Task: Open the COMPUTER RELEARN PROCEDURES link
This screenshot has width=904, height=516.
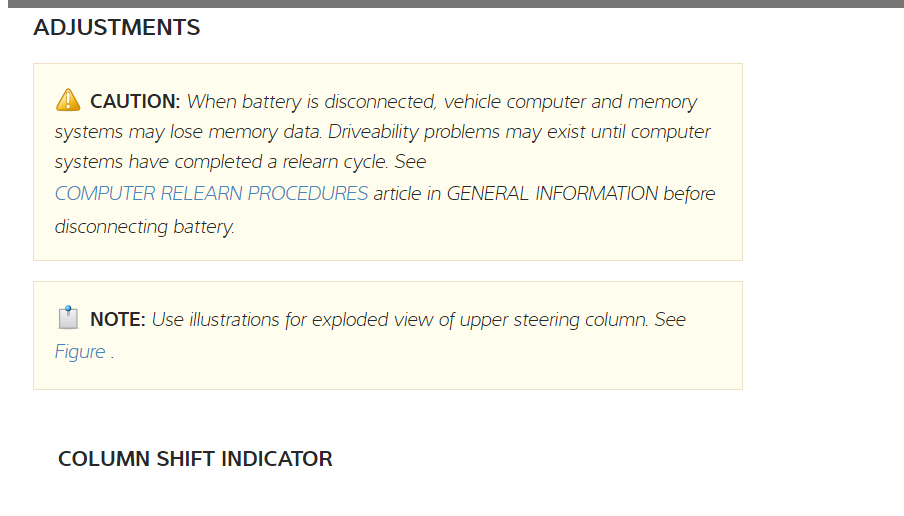Action: point(211,193)
